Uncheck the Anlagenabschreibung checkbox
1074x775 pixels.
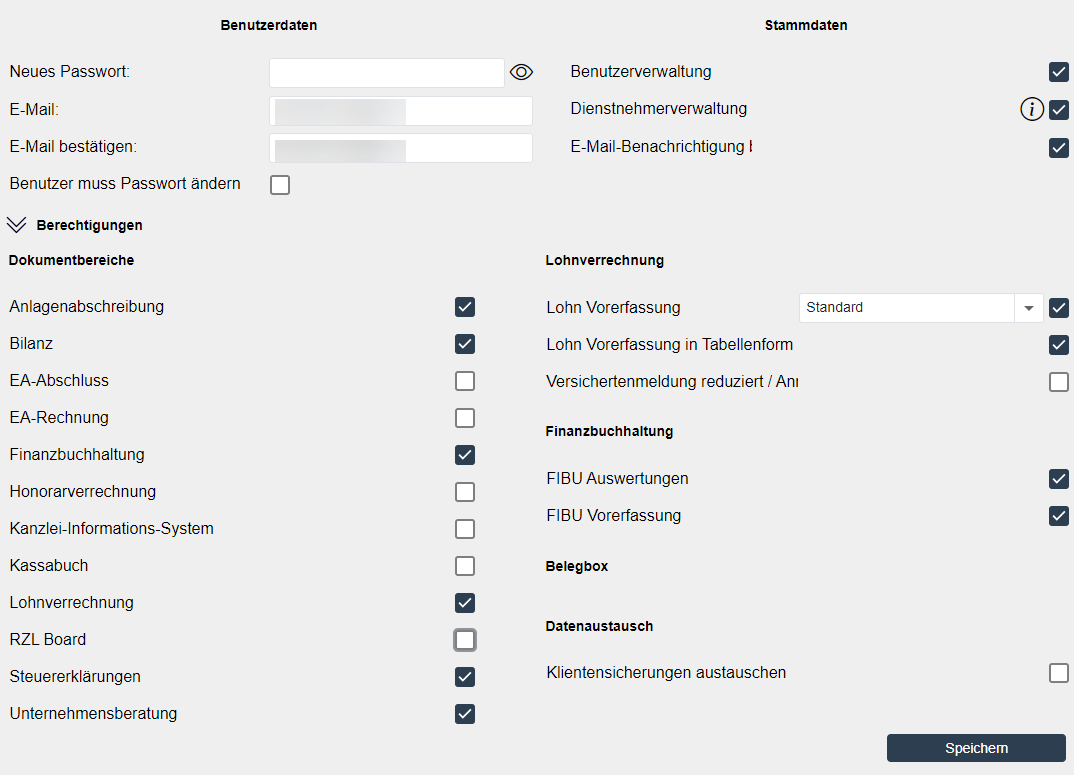[x=465, y=307]
